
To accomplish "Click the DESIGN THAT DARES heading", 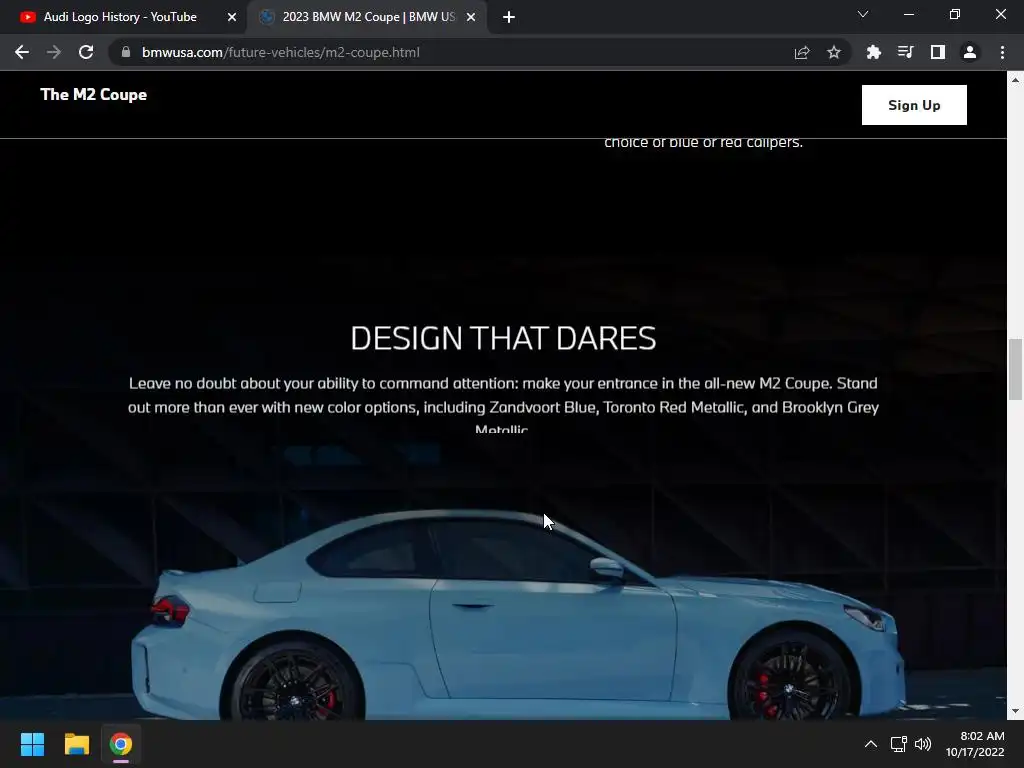I will click(503, 338).
